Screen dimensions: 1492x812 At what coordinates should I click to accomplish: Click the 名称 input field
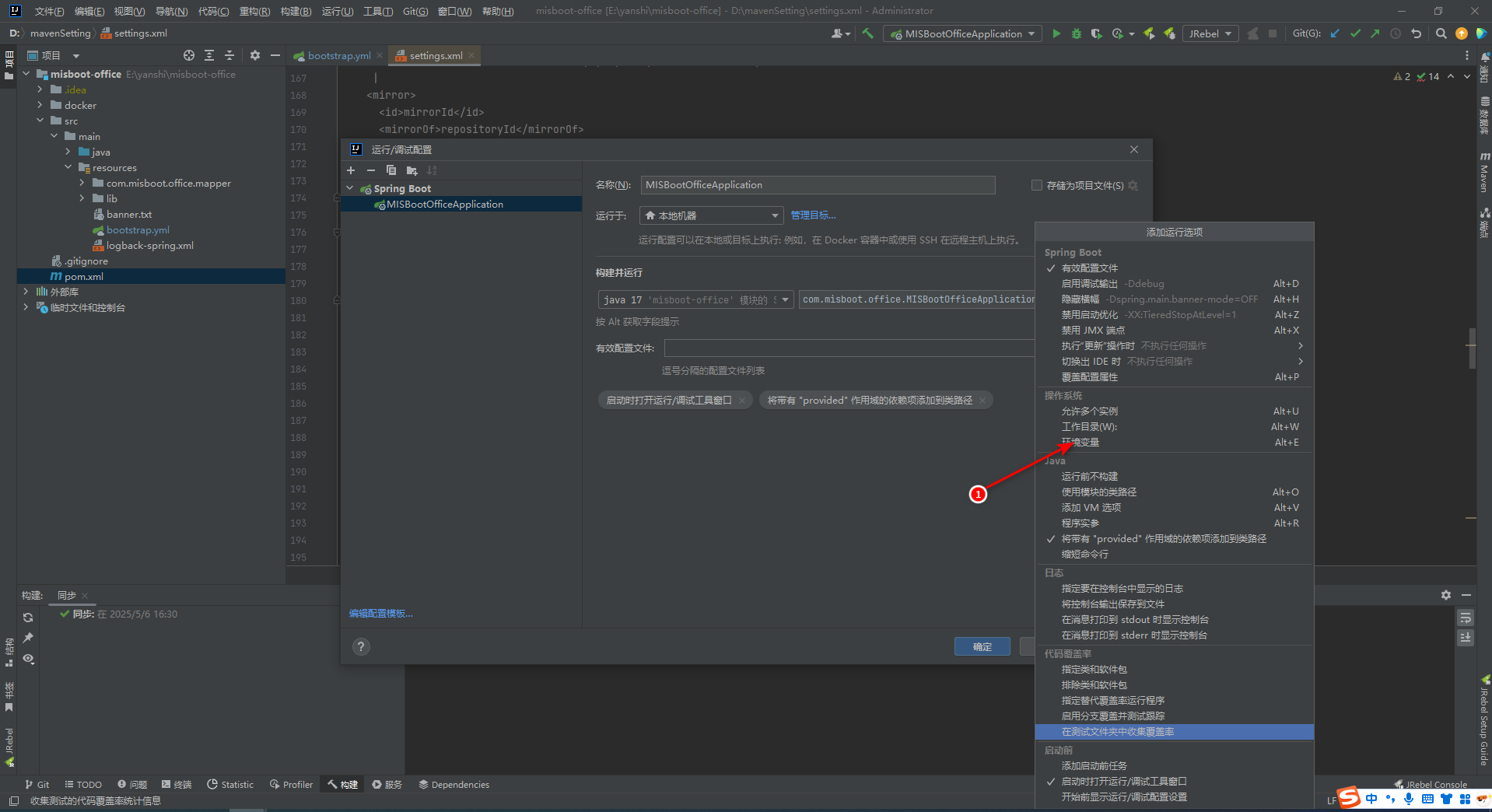[x=818, y=185]
